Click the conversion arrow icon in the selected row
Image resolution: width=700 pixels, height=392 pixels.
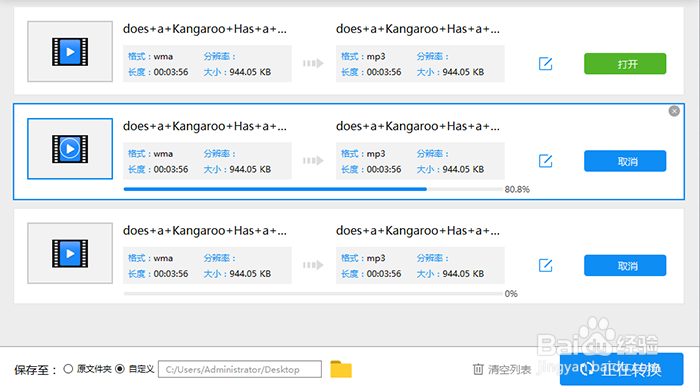pyautogui.click(x=313, y=161)
